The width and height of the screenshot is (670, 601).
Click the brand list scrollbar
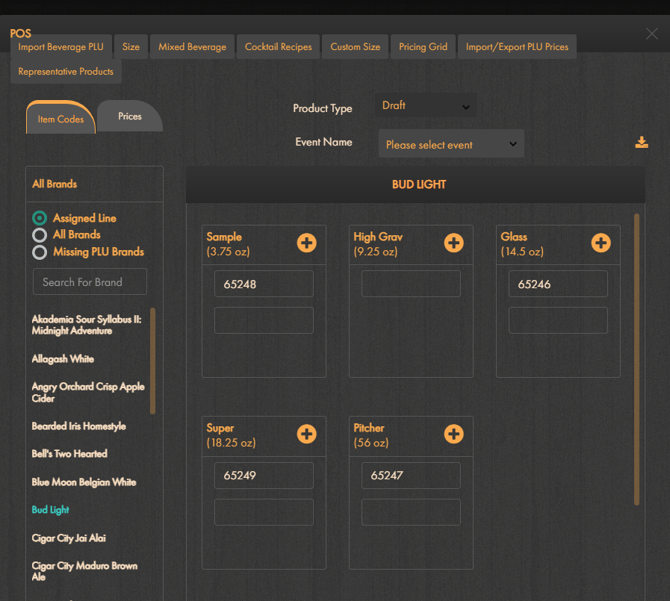153,361
